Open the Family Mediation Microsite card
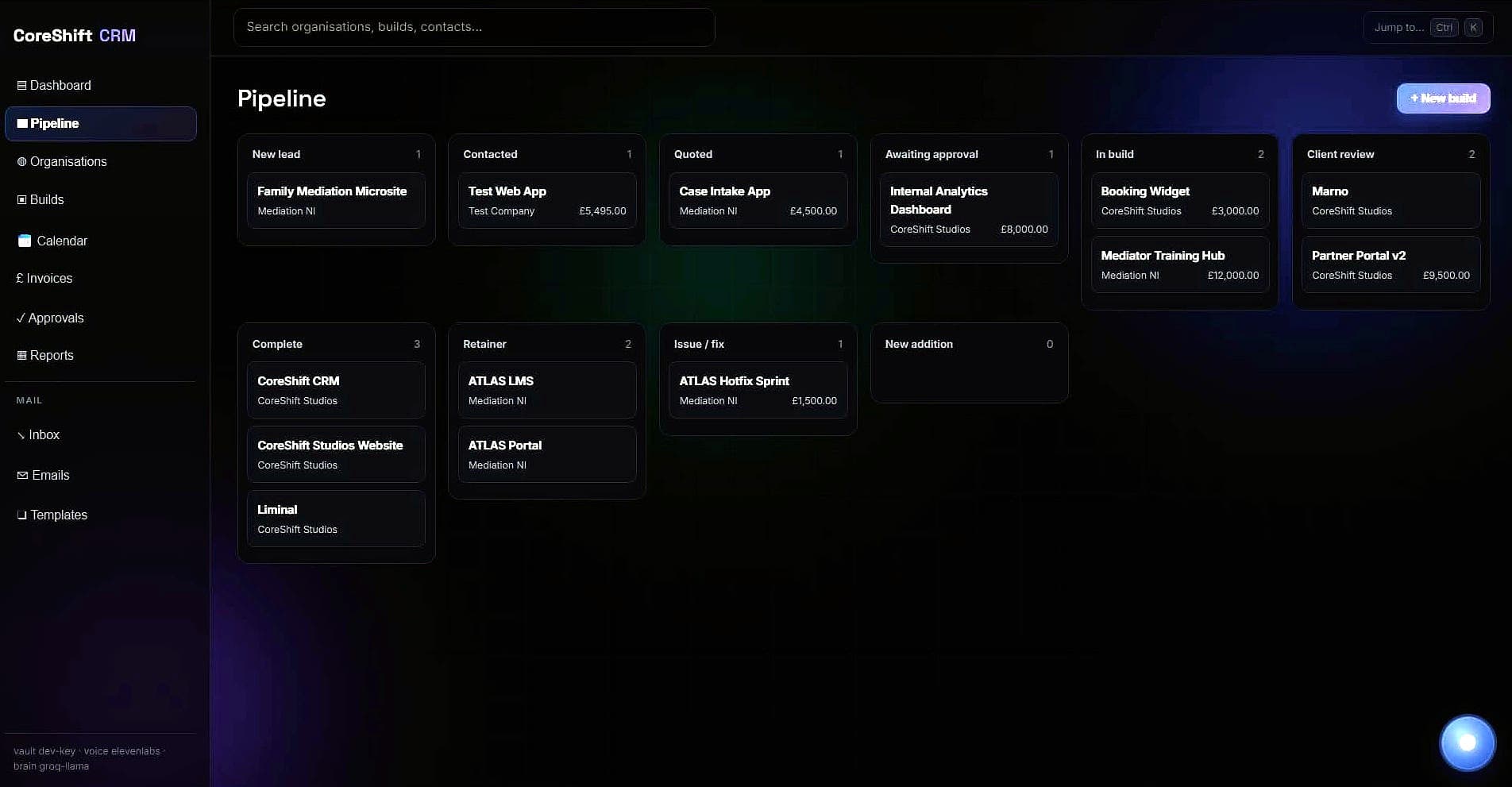This screenshot has width=1512, height=787. pyautogui.click(x=336, y=201)
